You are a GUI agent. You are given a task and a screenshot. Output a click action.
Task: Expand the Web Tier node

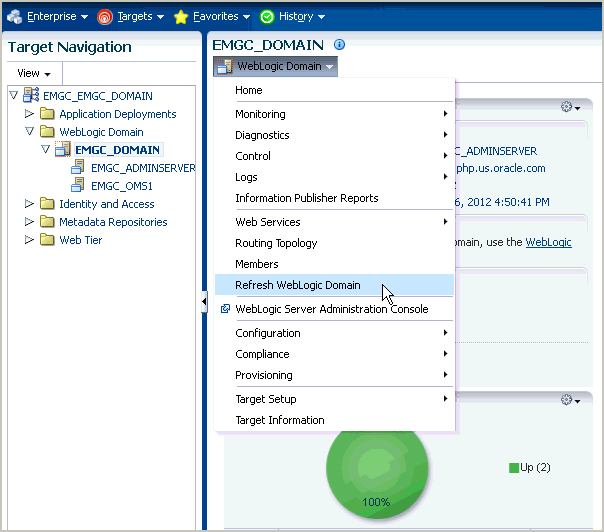29,240
